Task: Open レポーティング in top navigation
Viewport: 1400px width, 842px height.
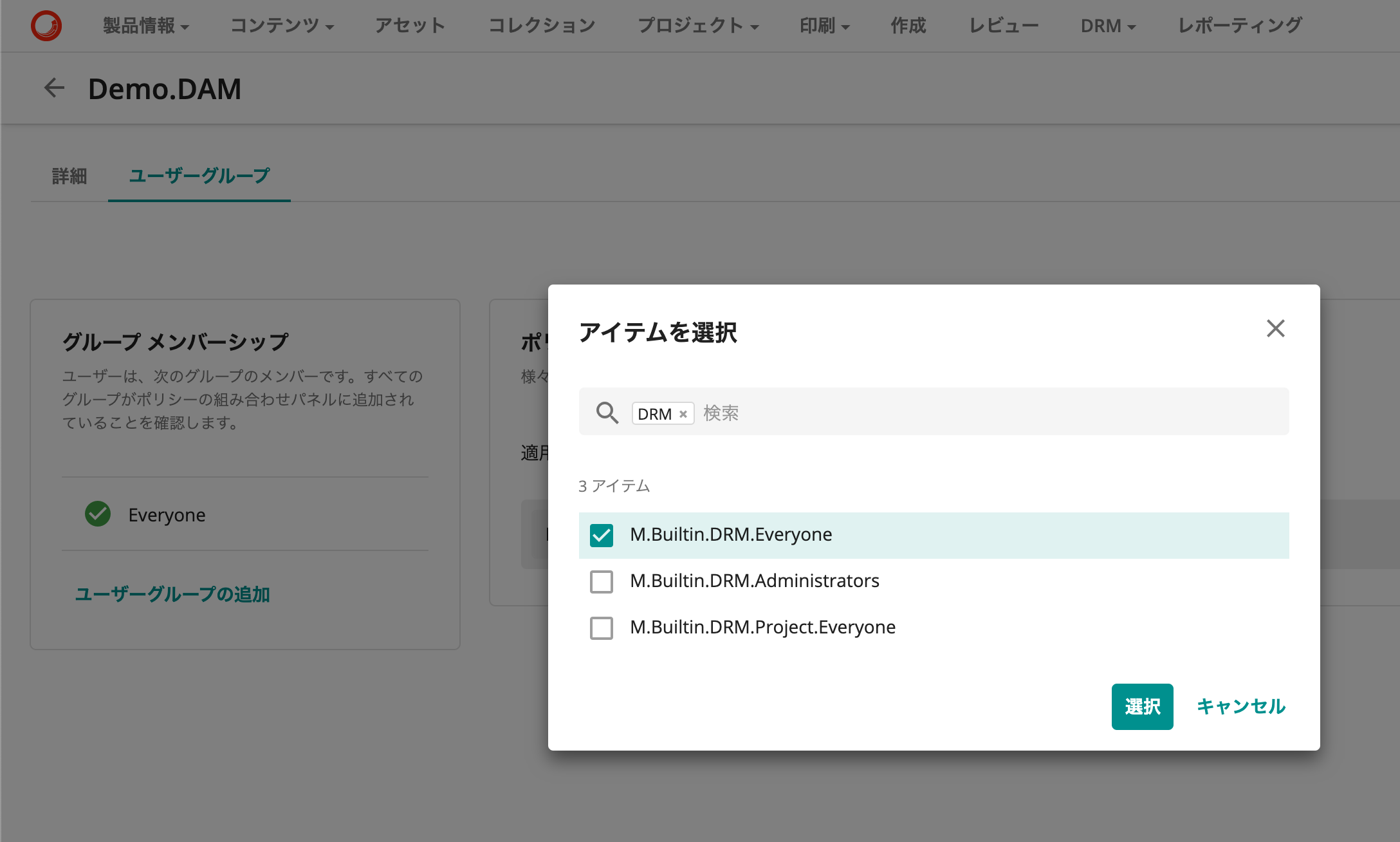Action: coord(1240,26)
